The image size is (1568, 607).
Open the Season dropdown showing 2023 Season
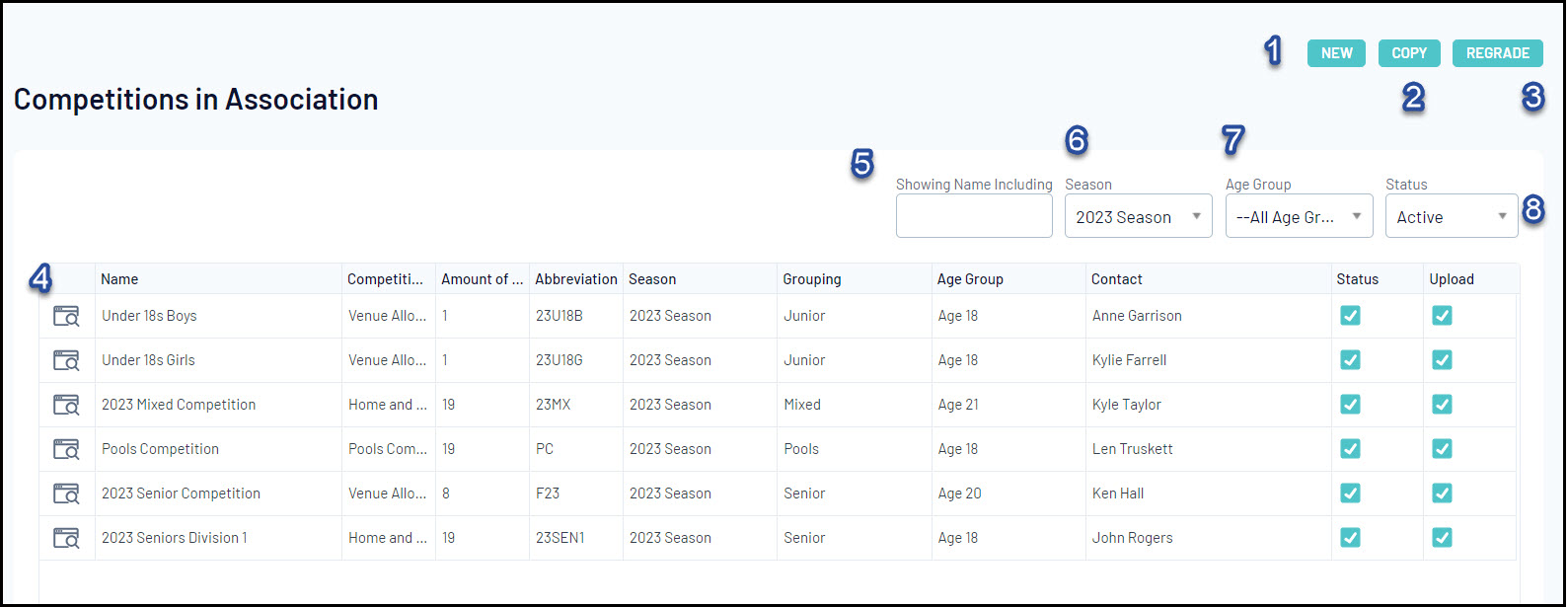[x=1138, y=216]
